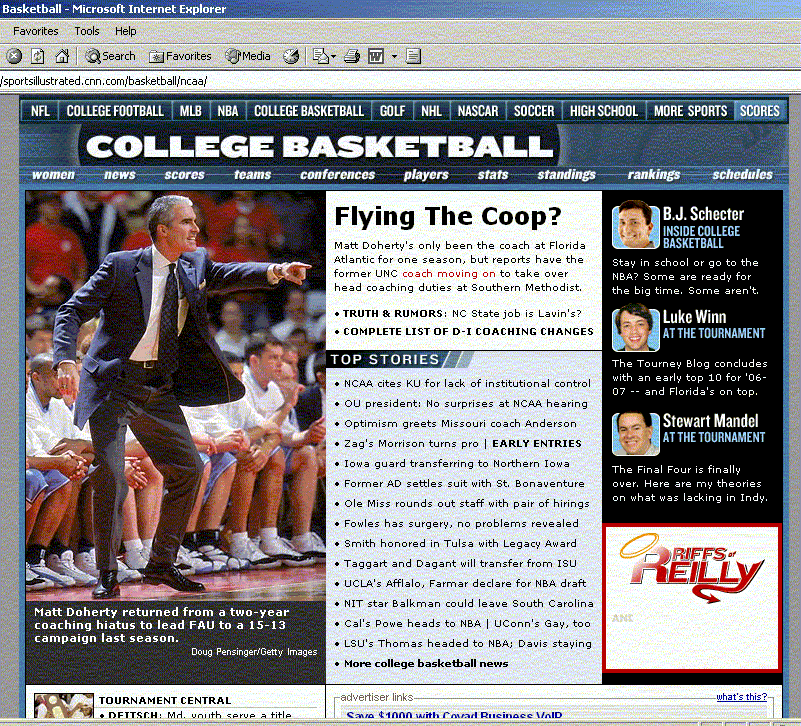The height and width of the screenshot is (726, 801).
Task: Click the players sub-navigation link
Action: click(x=426, y=175)
